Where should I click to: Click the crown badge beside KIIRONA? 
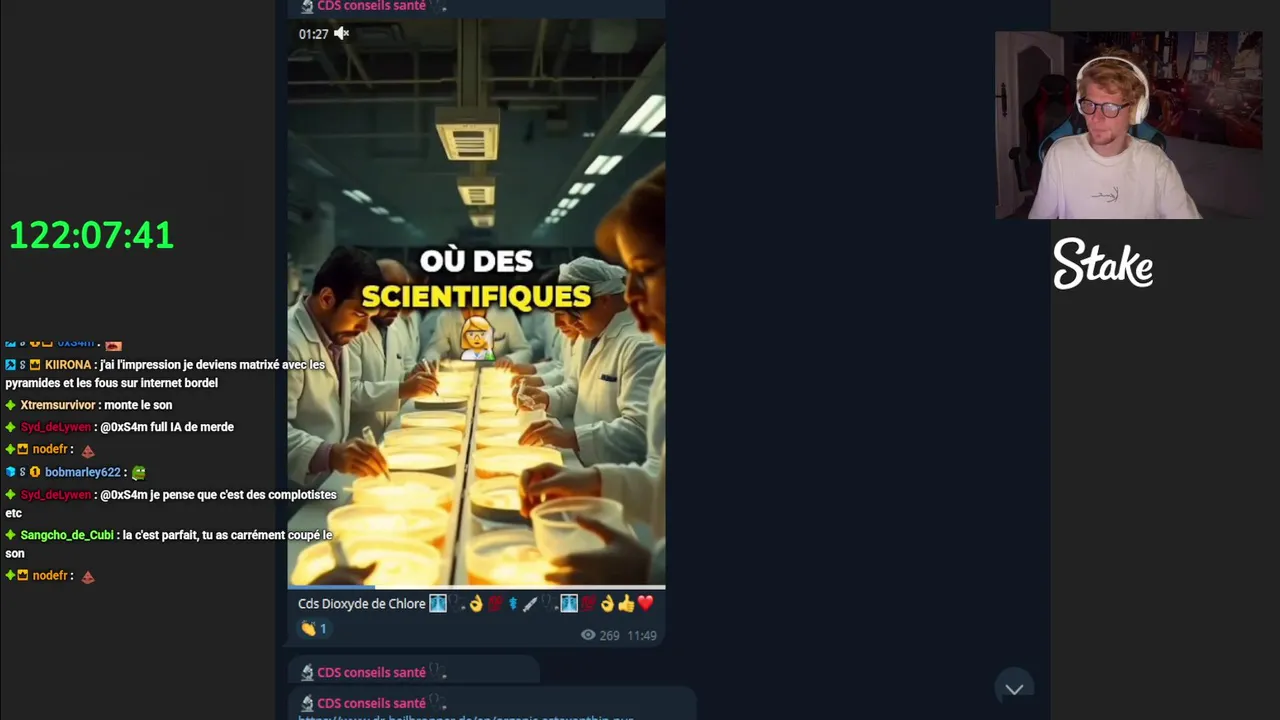tap(35, 365)
